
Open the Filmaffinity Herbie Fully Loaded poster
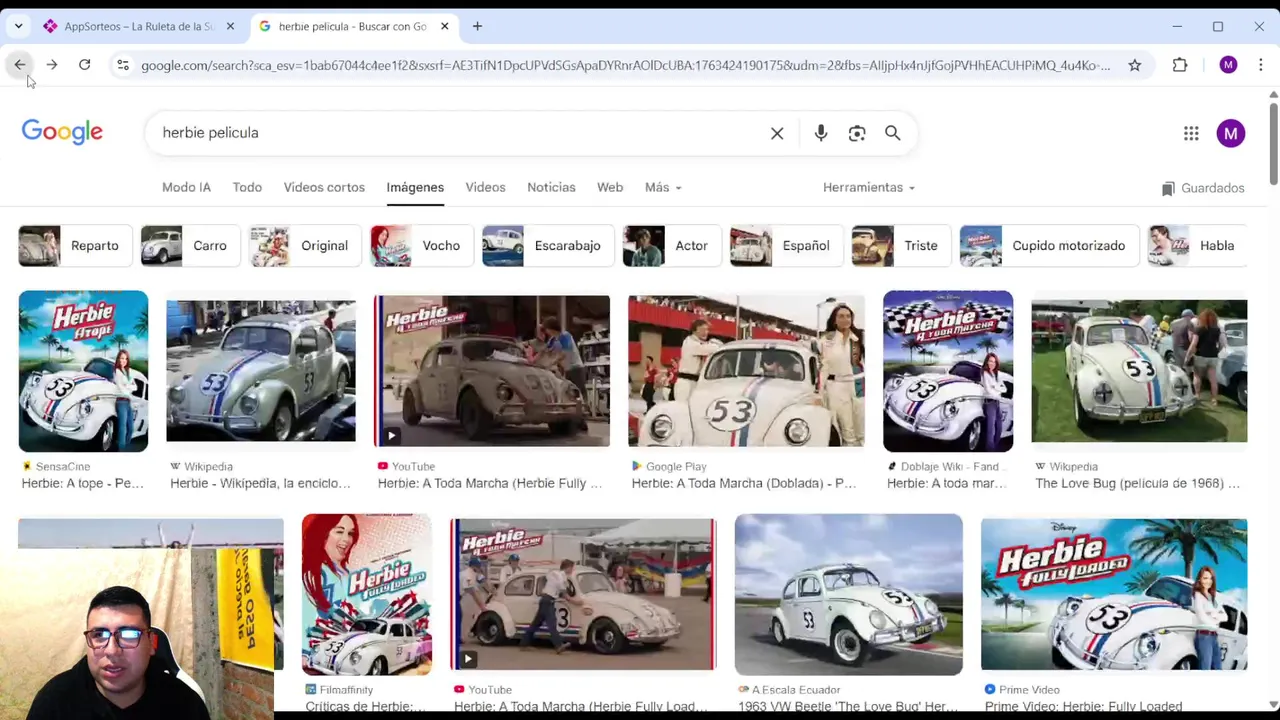click(x=367, y=594)
